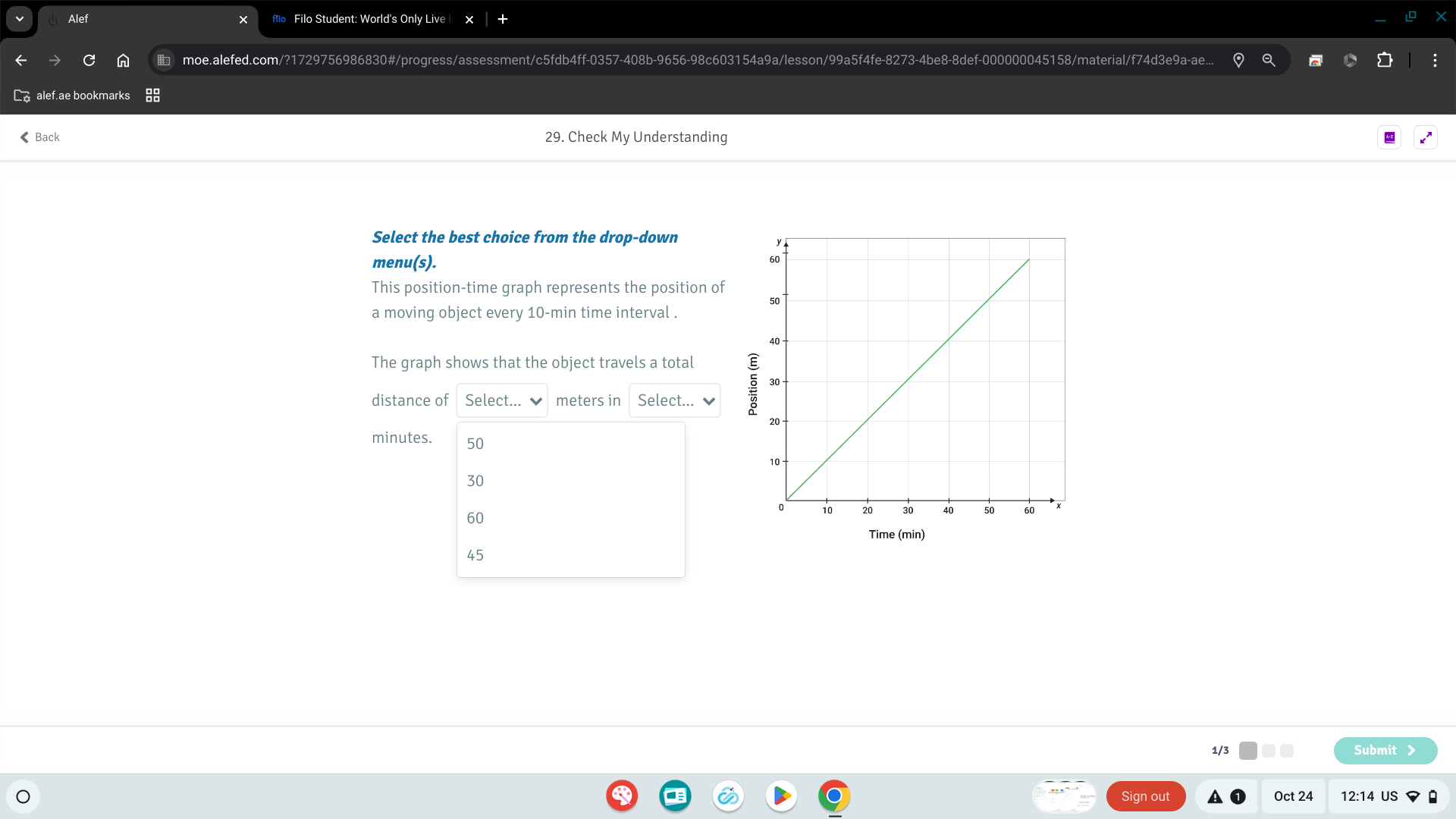
Task: Click the browser home icon
Action: tap(123, 60)
